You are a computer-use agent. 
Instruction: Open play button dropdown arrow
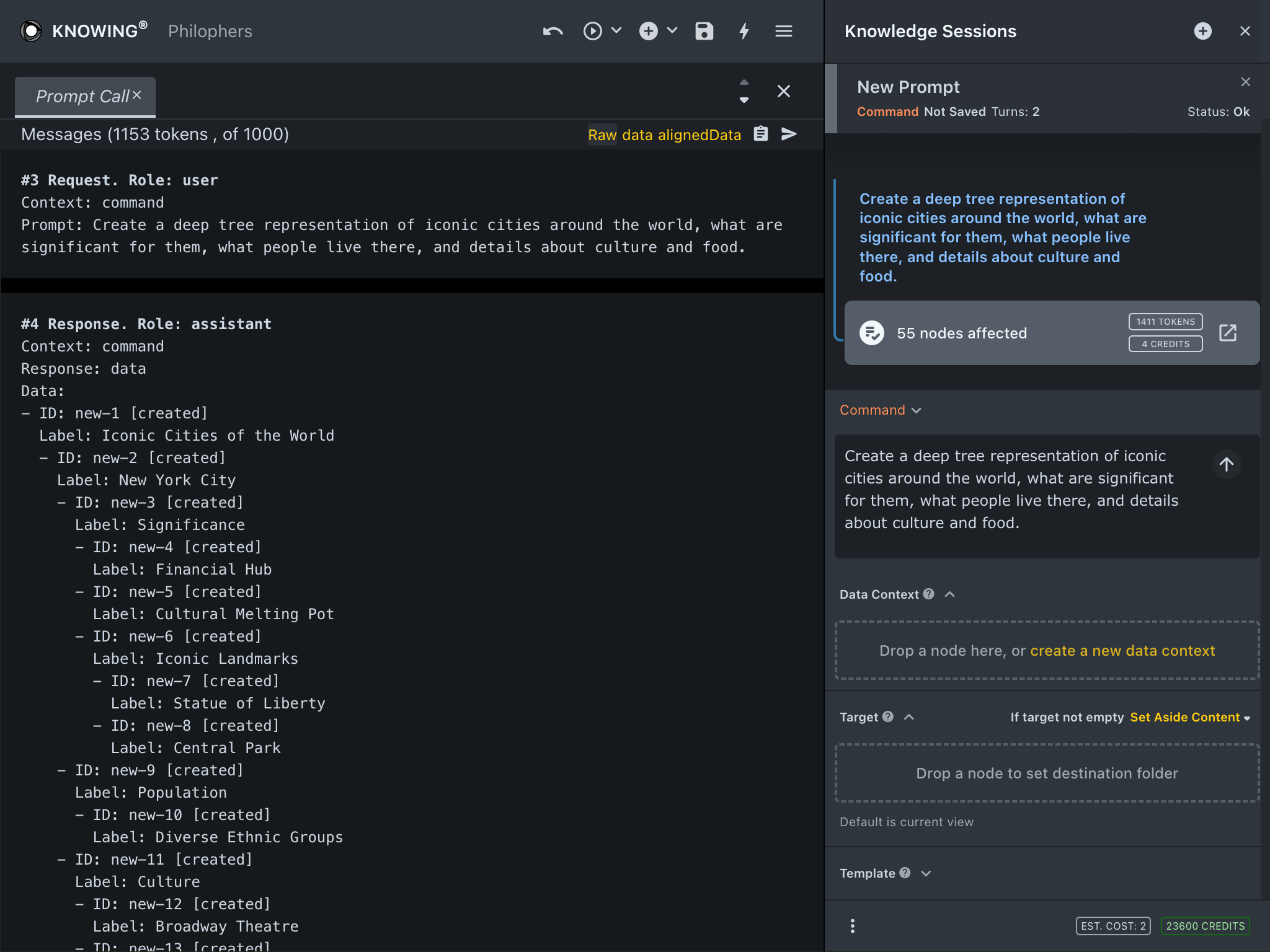click(x=616, y=30)
